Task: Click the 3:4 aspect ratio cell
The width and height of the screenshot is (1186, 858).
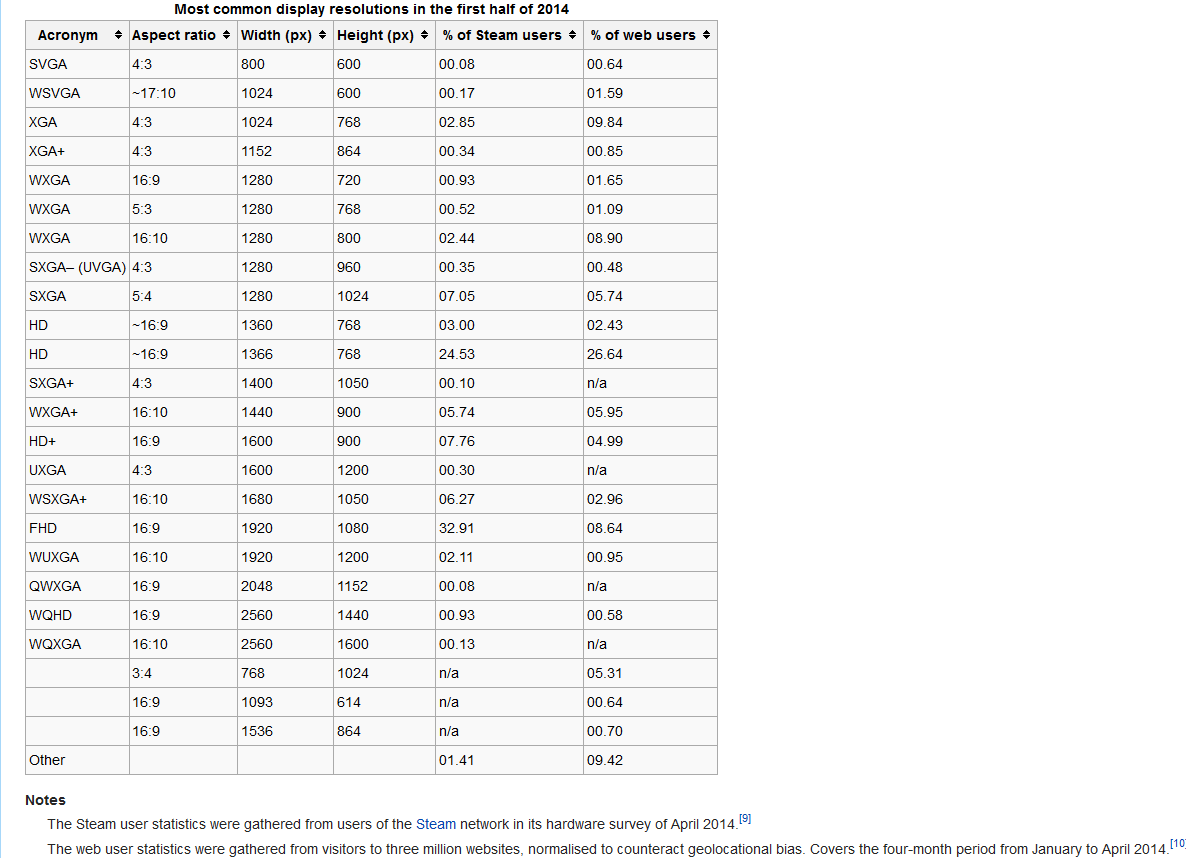Action: [183, 673]
